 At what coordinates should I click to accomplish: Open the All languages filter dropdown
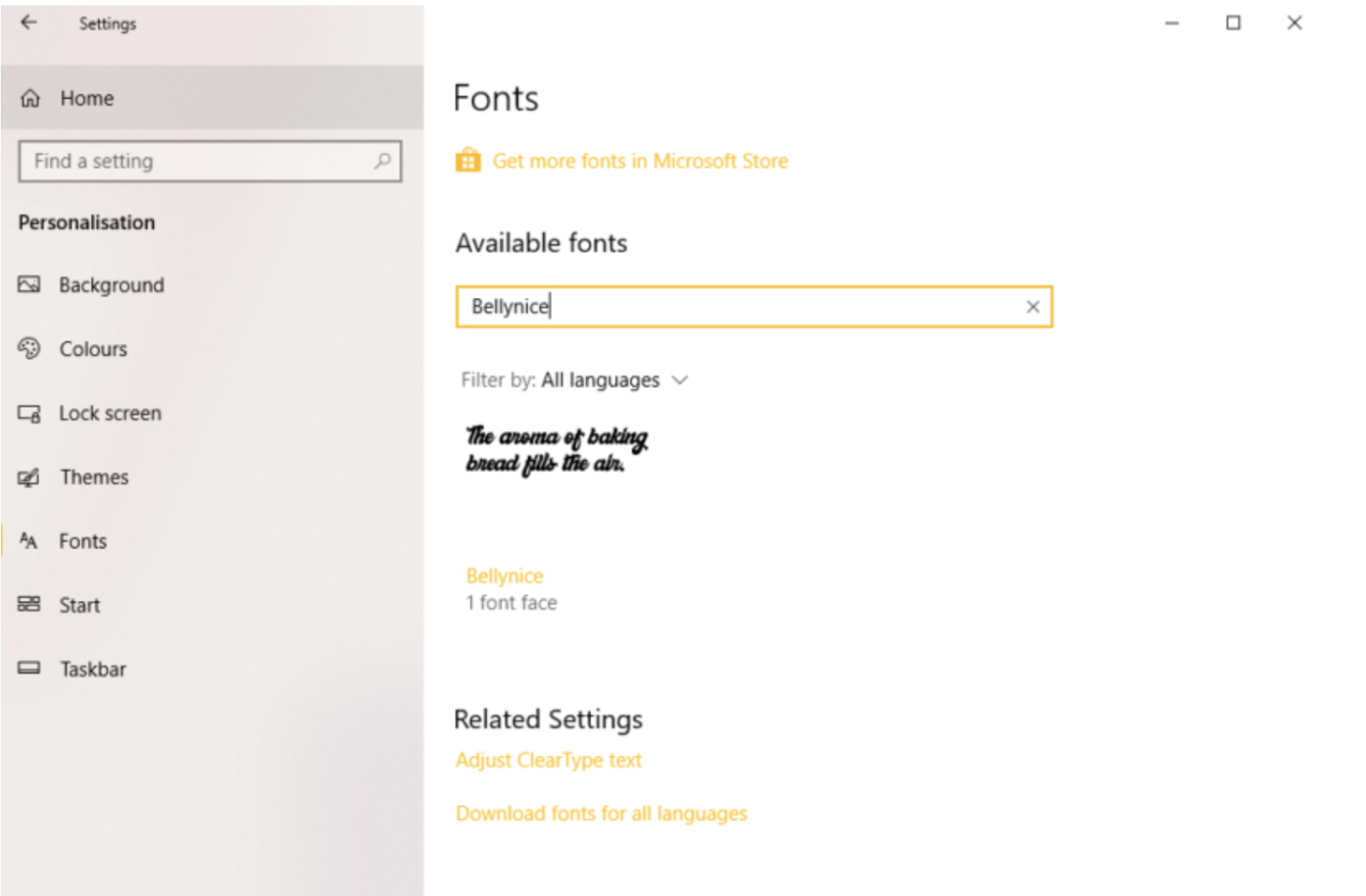coord(601,380)
